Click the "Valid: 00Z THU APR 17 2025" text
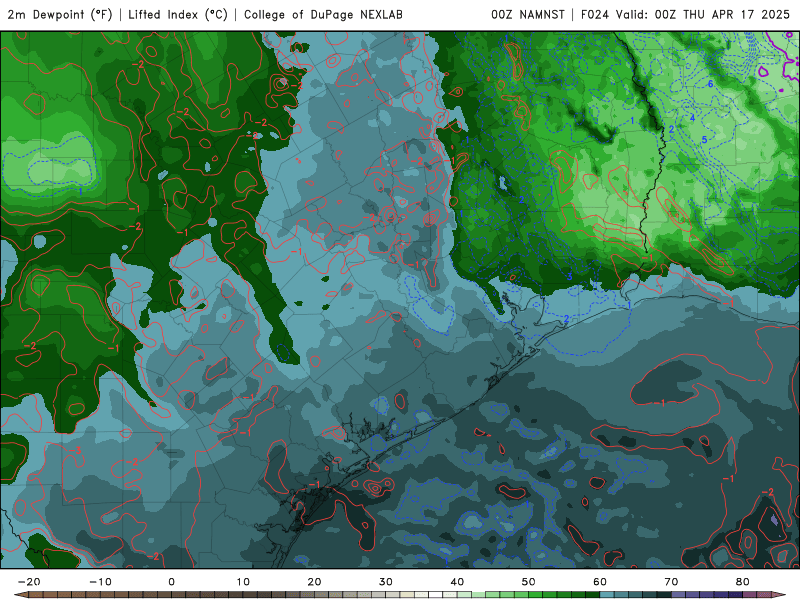Image resolution: width=800 pixels, height=600 pixels. tap(703, 15)
